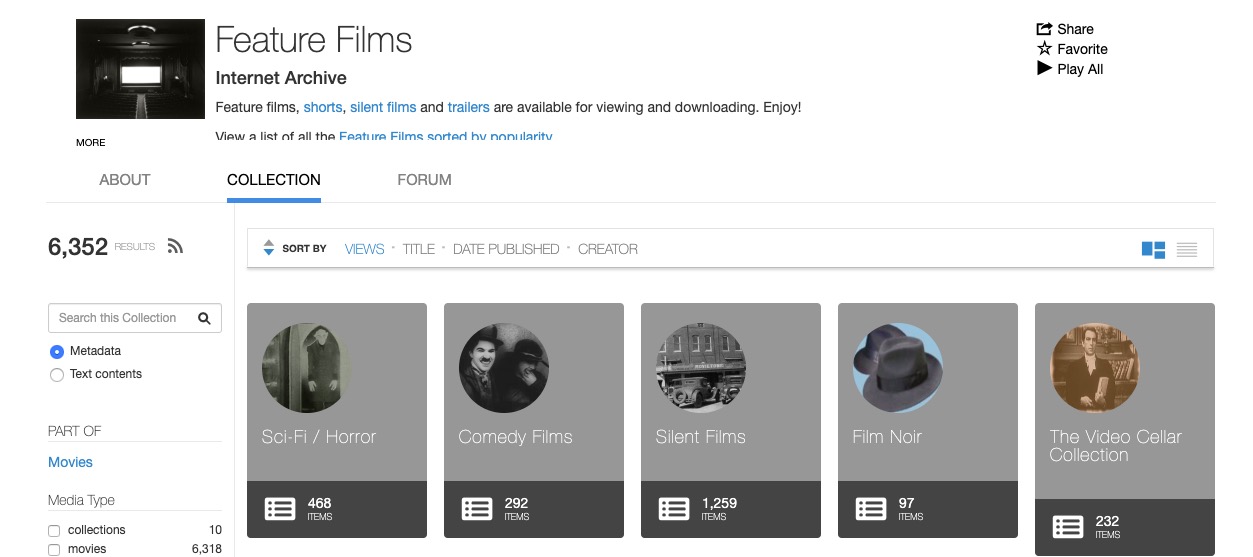Image resolution: width=1253 pixels, height=557 pixels.
Task: Select the Text contents radio button
Action: click(56, 374)
